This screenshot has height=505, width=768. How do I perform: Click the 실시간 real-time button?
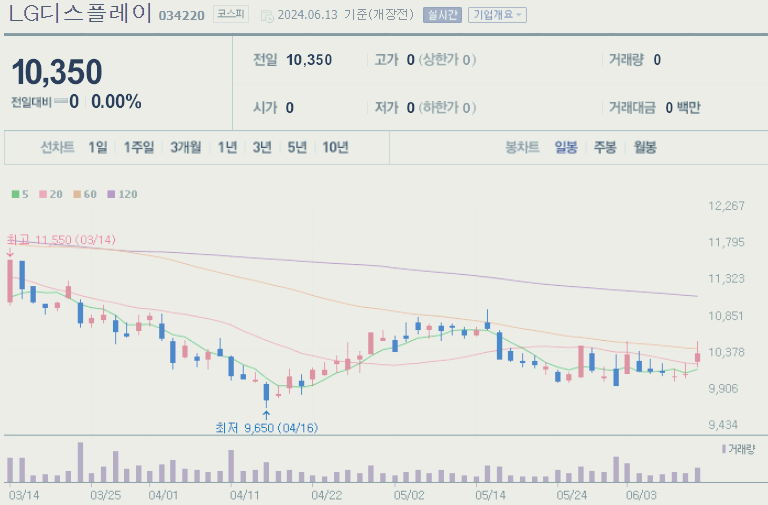(x=442, y=15)
